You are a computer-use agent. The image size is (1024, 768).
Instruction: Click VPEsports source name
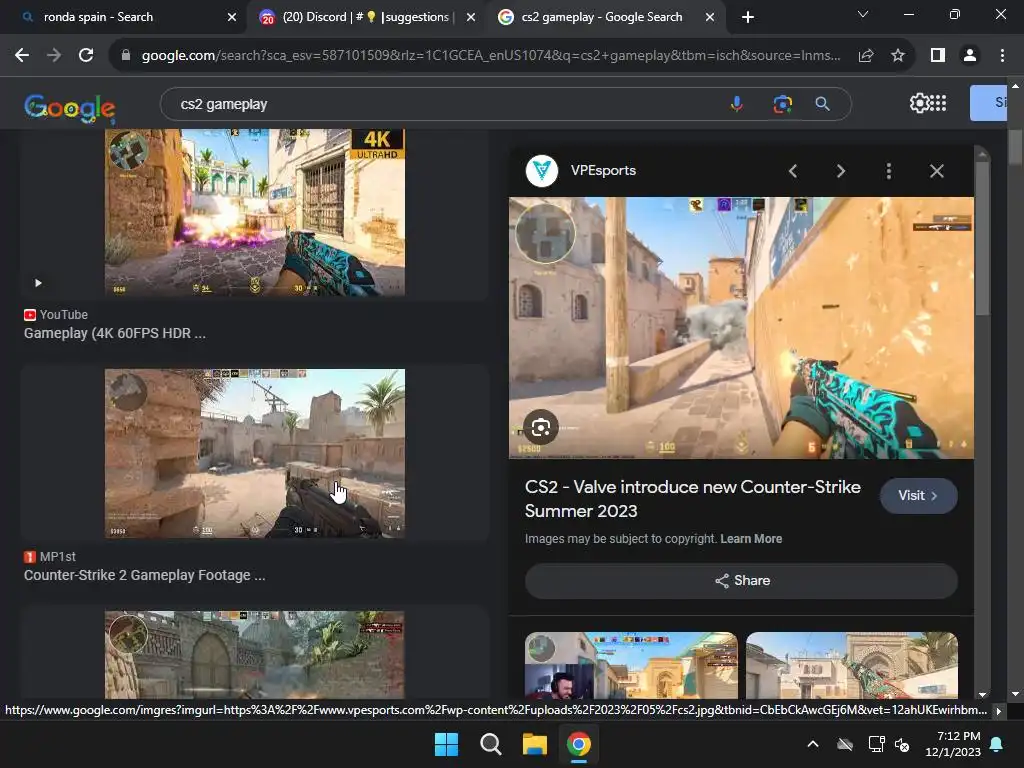coord(603,170)
